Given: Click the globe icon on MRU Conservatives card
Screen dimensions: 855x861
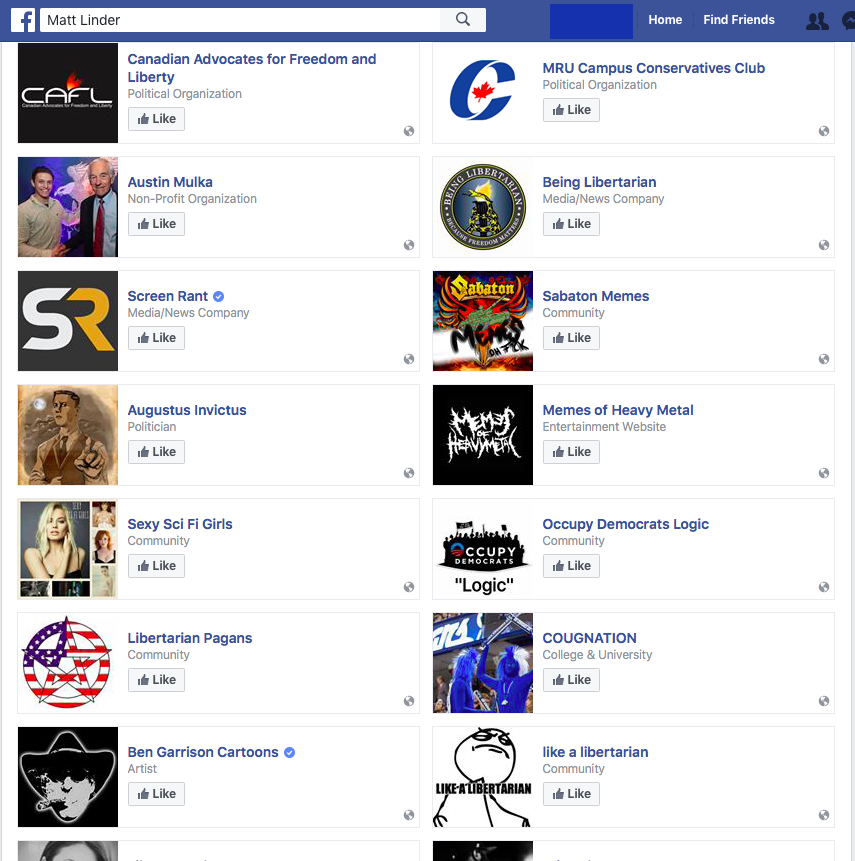Looking at the screenshot, I should (x=824, y=131).
